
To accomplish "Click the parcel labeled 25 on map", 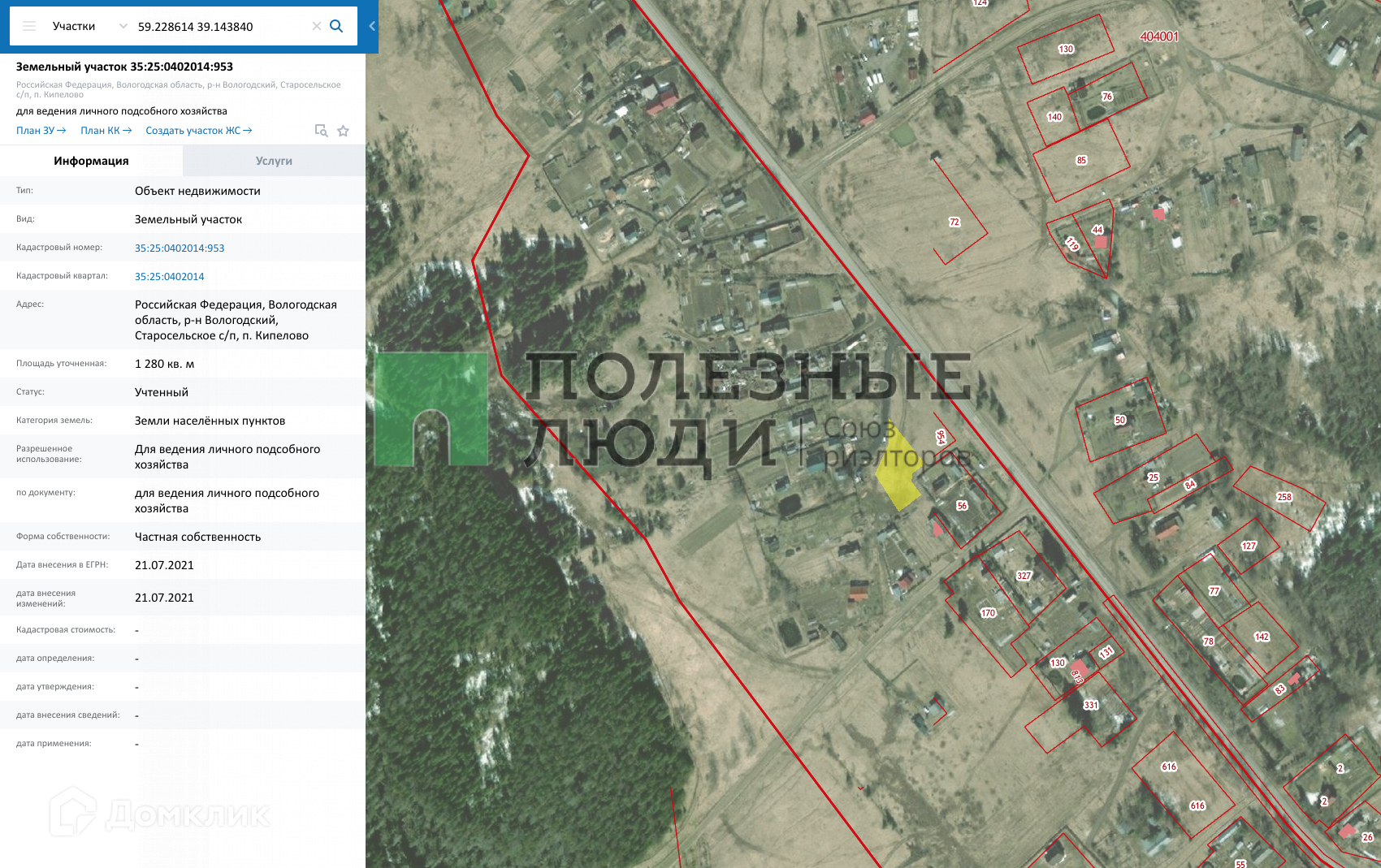I will [1154, 477].
